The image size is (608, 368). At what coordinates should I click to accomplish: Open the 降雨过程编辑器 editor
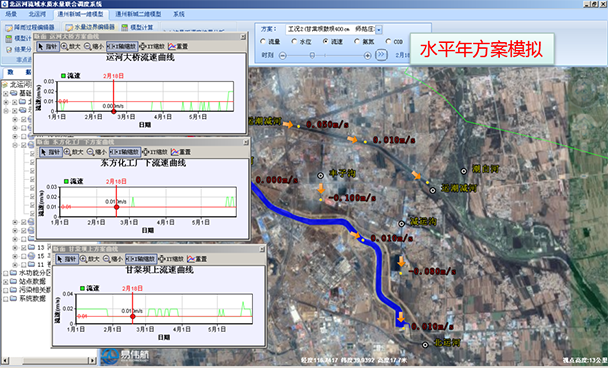tap(30, 28)
